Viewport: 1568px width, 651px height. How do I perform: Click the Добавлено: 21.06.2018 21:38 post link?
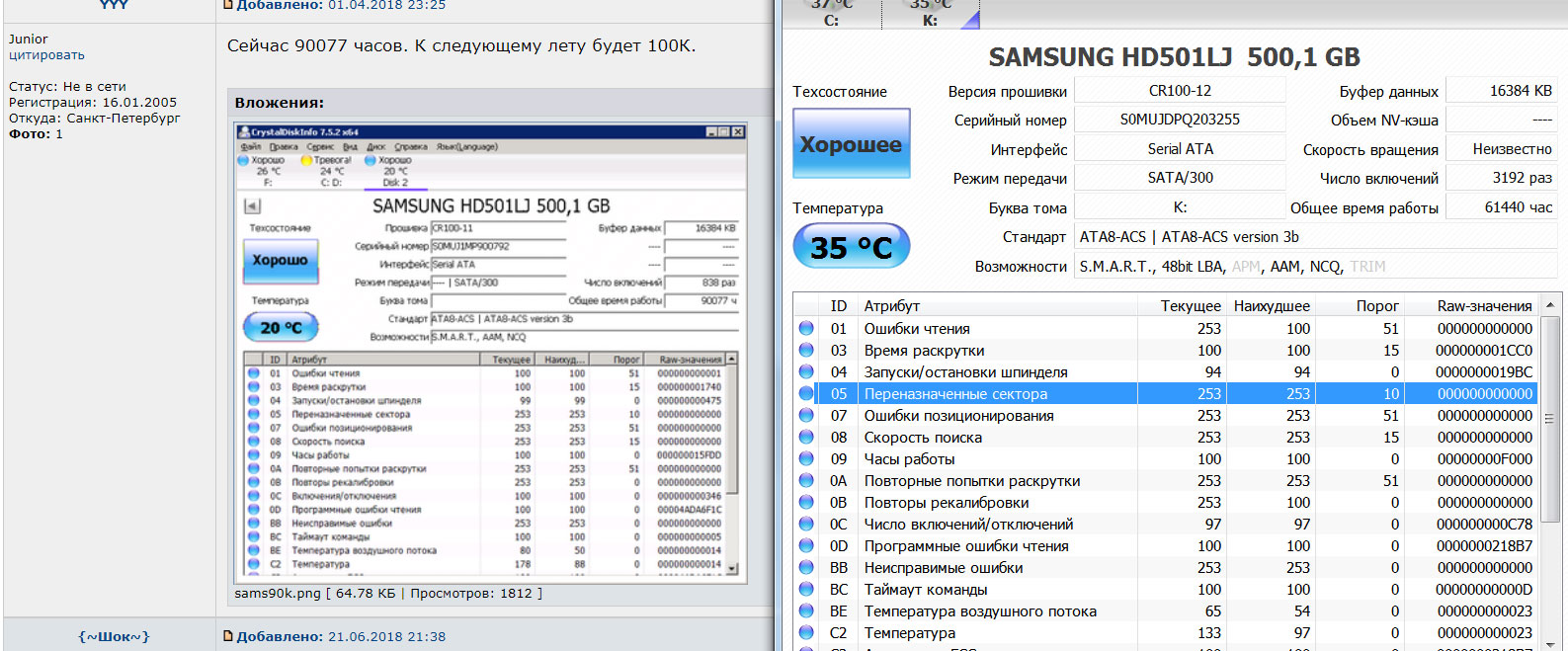tap(341, 636)
